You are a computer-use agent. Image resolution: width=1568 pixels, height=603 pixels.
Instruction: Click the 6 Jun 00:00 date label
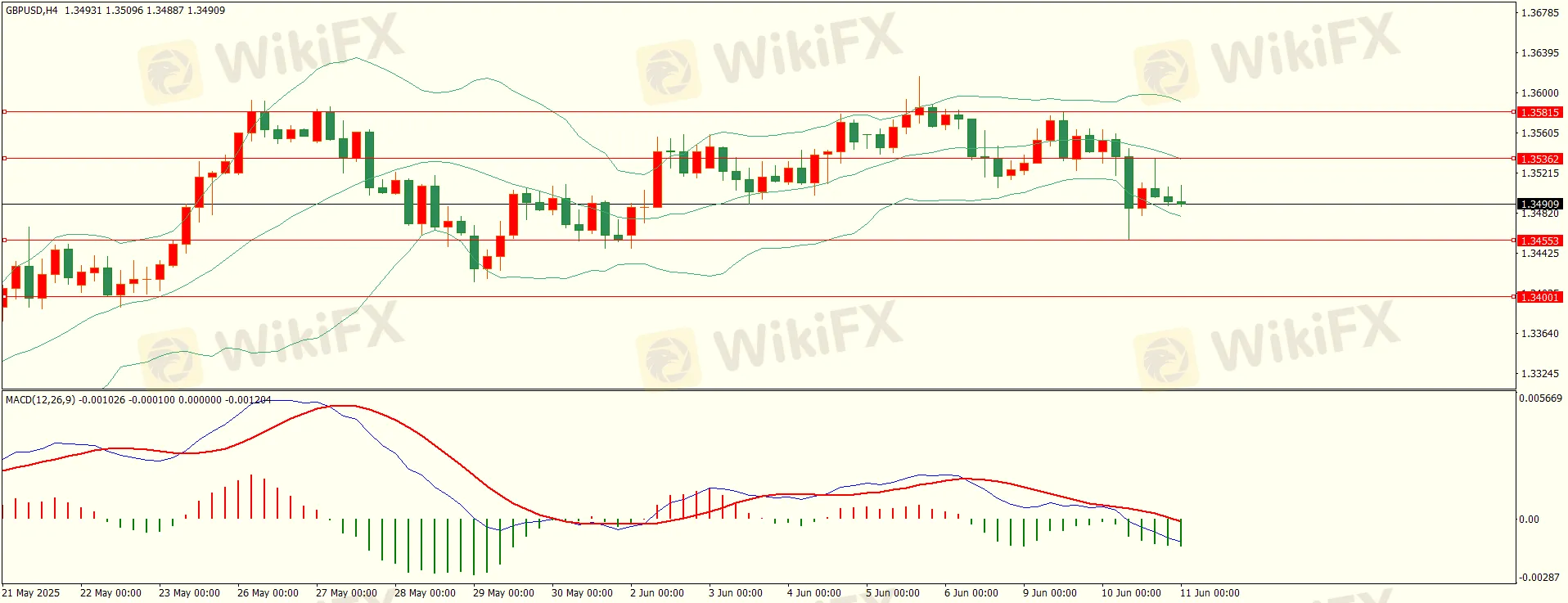click(x=971, y=593)
